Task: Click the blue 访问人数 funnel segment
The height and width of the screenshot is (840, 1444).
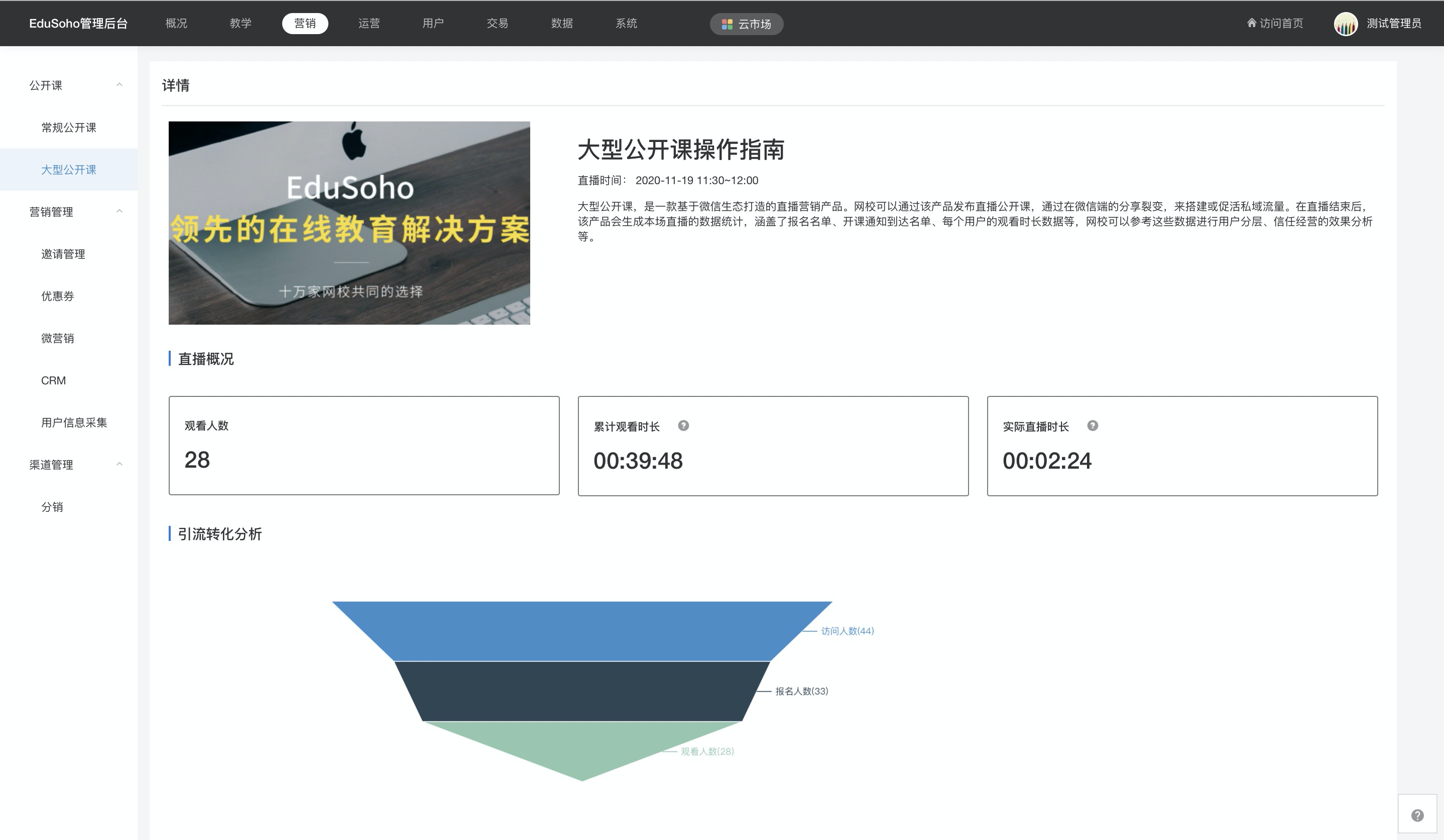Action: pos(581,631)
